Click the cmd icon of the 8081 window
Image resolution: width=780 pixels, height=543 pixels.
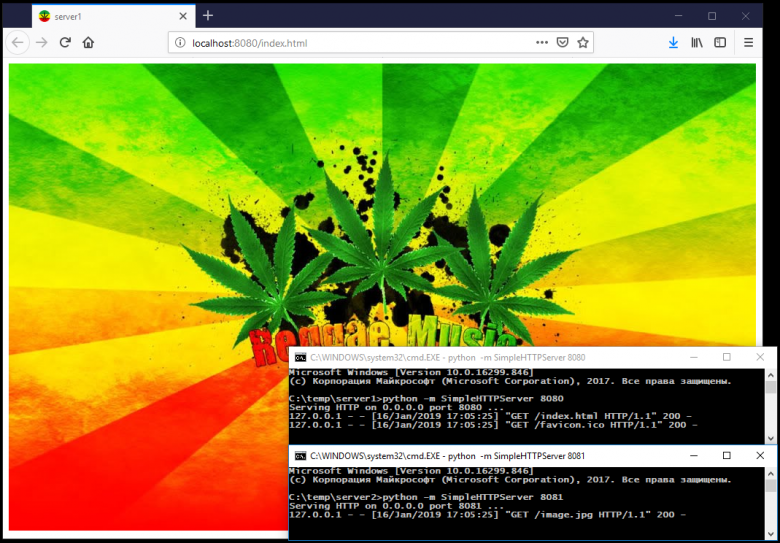[x=300, y=456]
